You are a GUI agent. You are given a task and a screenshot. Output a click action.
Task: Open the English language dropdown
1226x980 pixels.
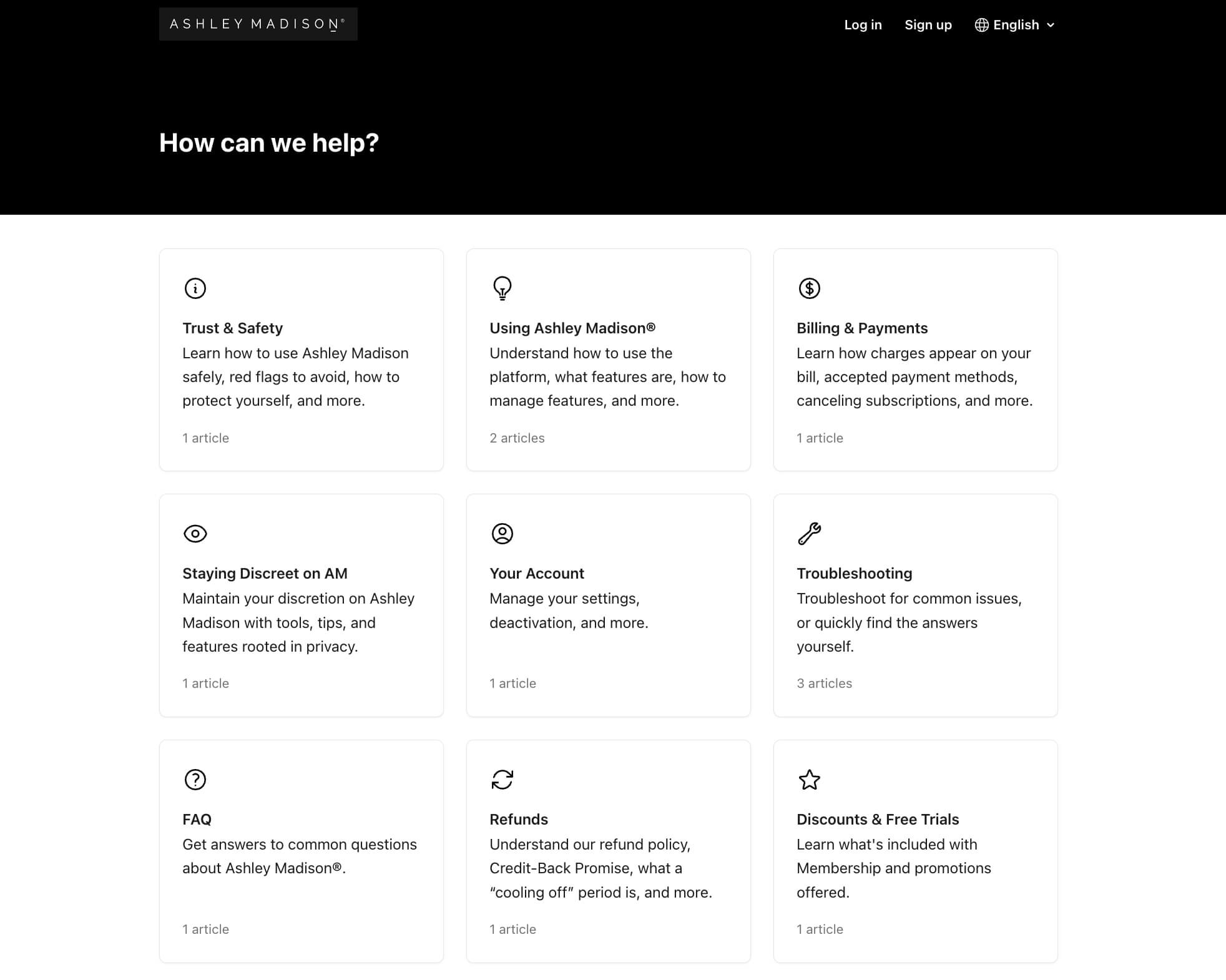point(1016,25)
